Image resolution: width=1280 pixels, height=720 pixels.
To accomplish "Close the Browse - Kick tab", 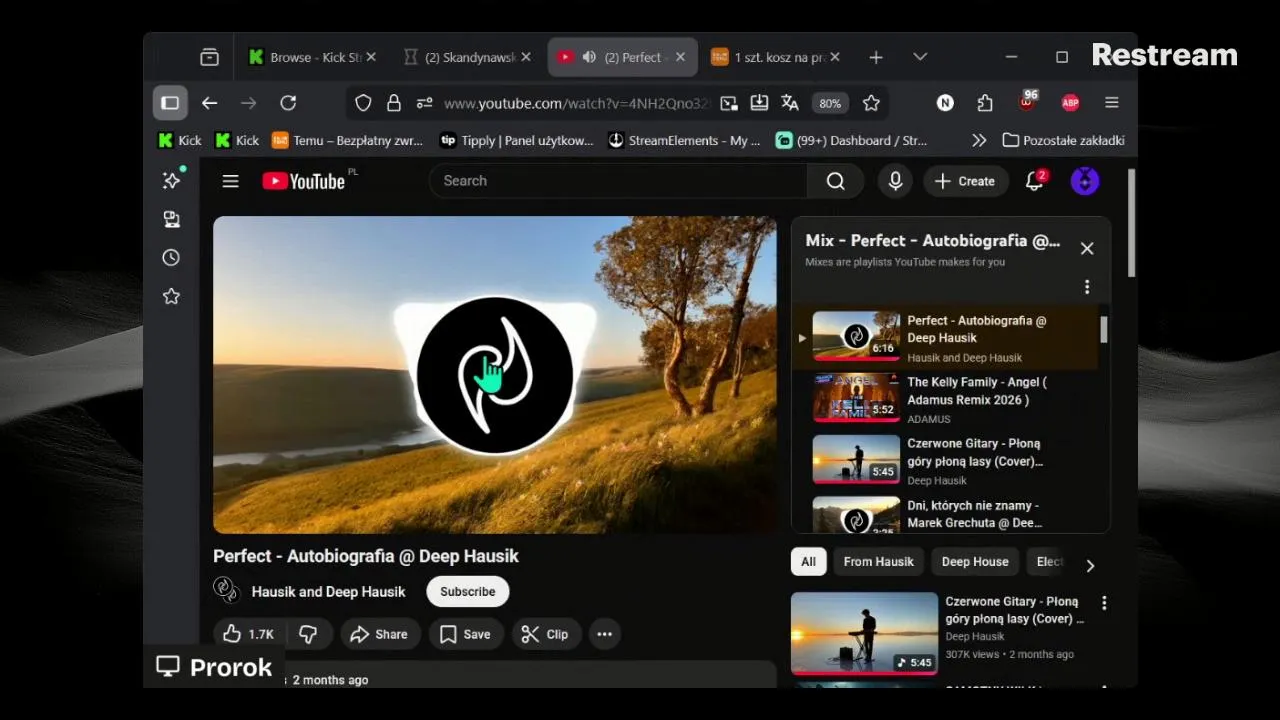I will [371, 57].
